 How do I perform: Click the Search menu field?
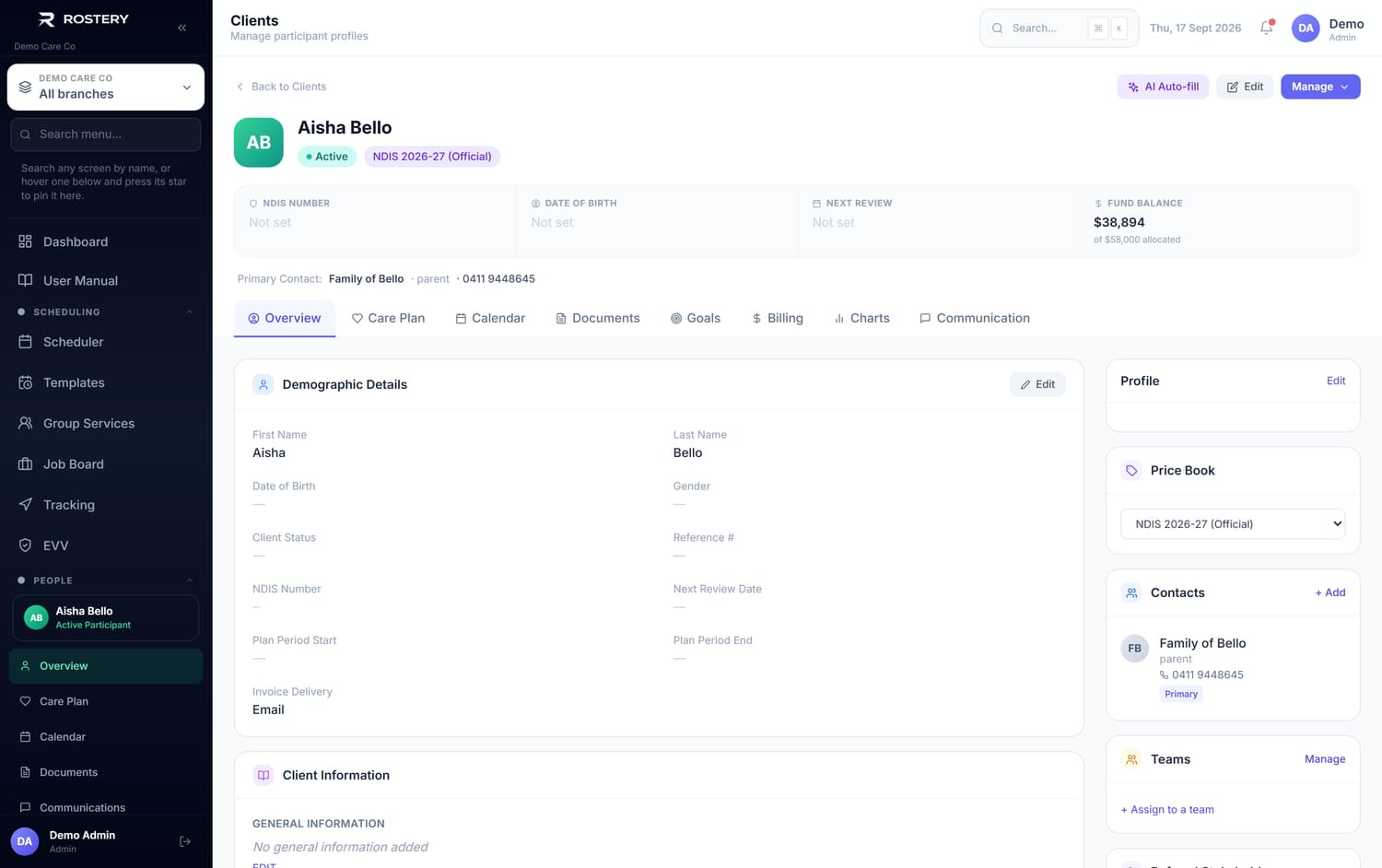coord(106,135)
